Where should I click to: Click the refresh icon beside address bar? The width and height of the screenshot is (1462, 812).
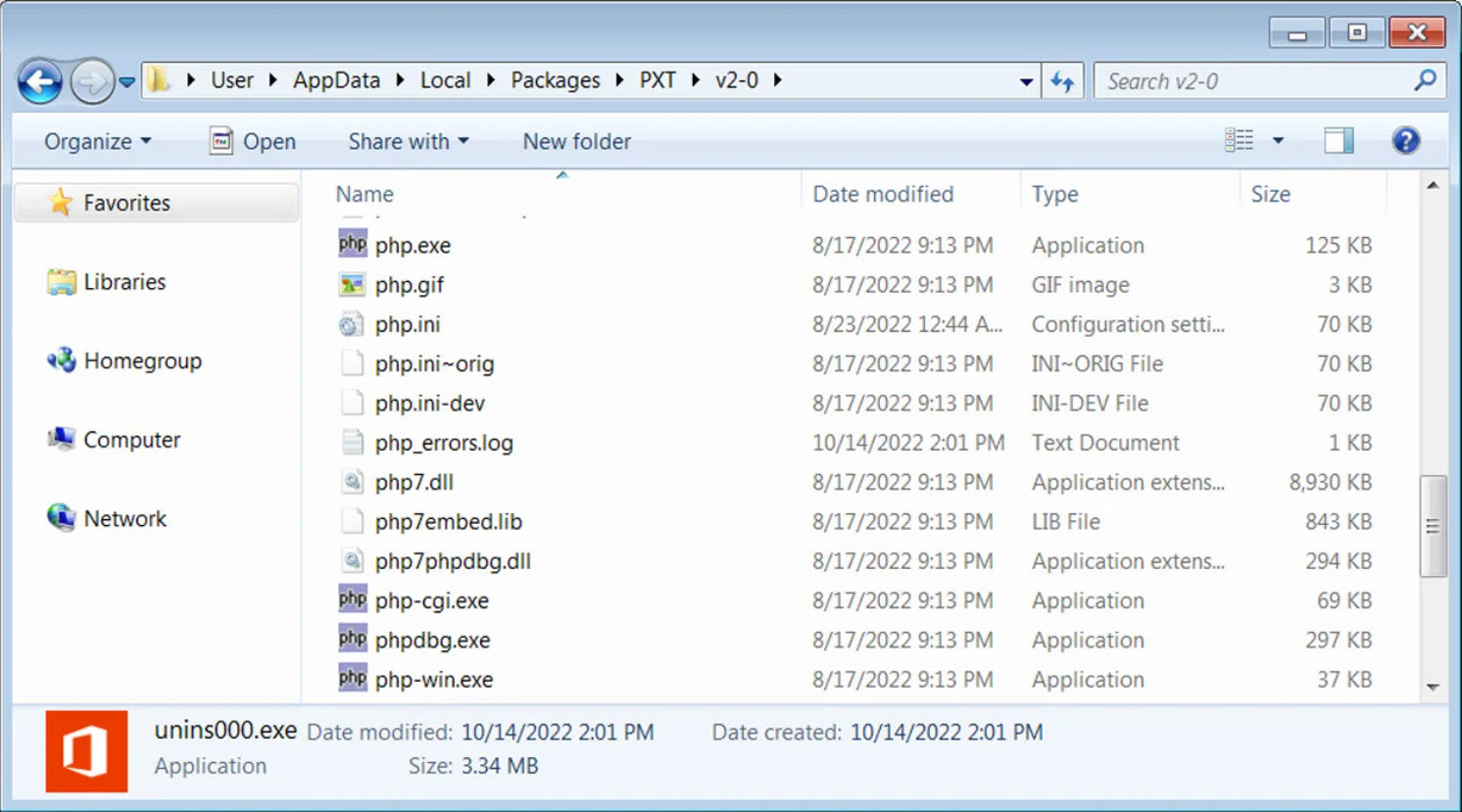pyautogui.click(x=1062, y=82)
